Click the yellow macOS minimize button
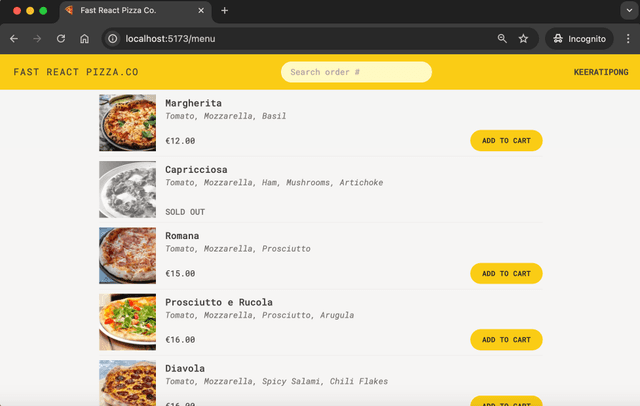The height and width of the screenshot is (406, 640). [30, 11]
